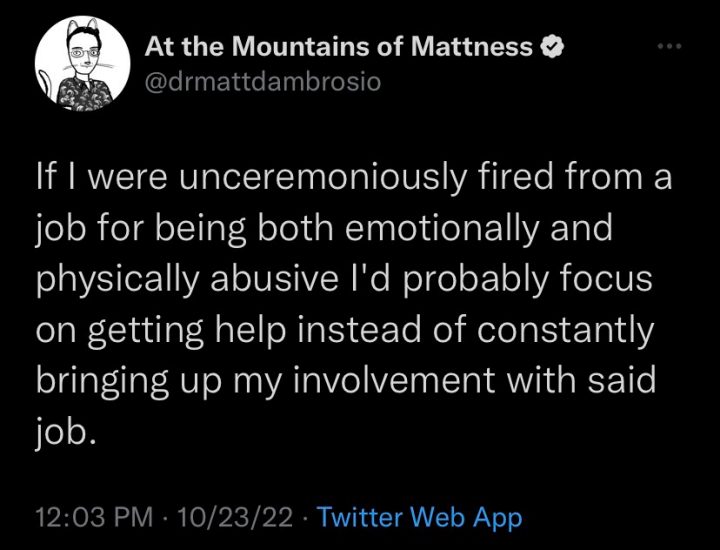This screenshot has height=550, width=720.
Task: Click the blue verified checkmark badge
Action: pos(549,46)
